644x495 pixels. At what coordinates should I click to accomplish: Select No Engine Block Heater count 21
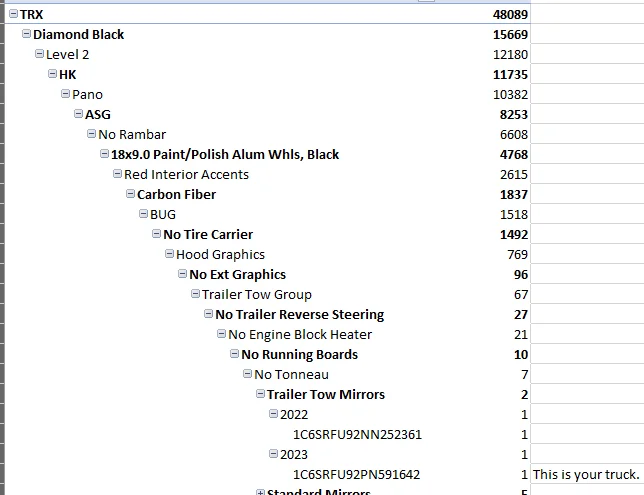click(x=521, y=334)
